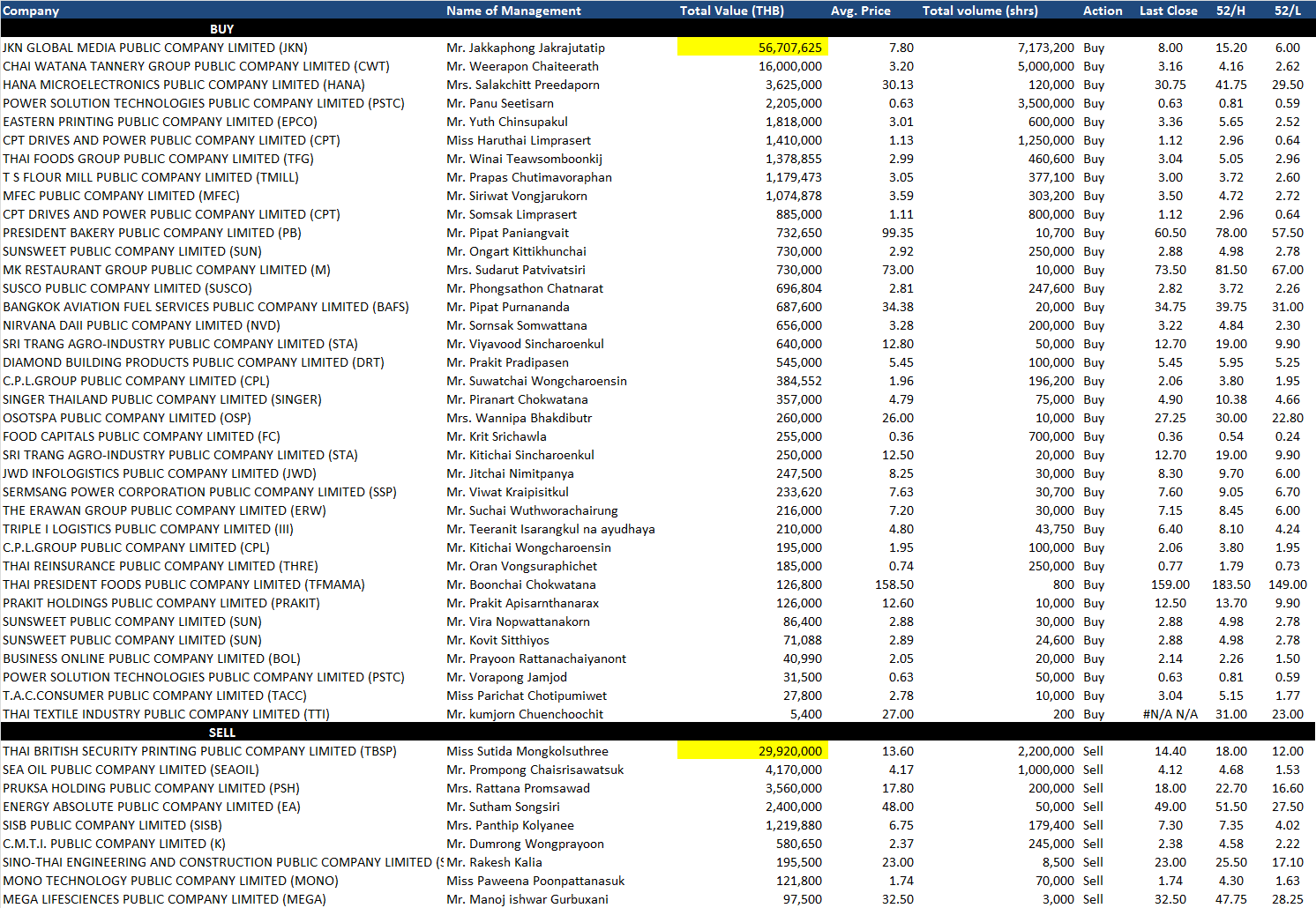
Task: Click BUSINESS ONLINE (BOL) company cell
Action: coord(152,659)
